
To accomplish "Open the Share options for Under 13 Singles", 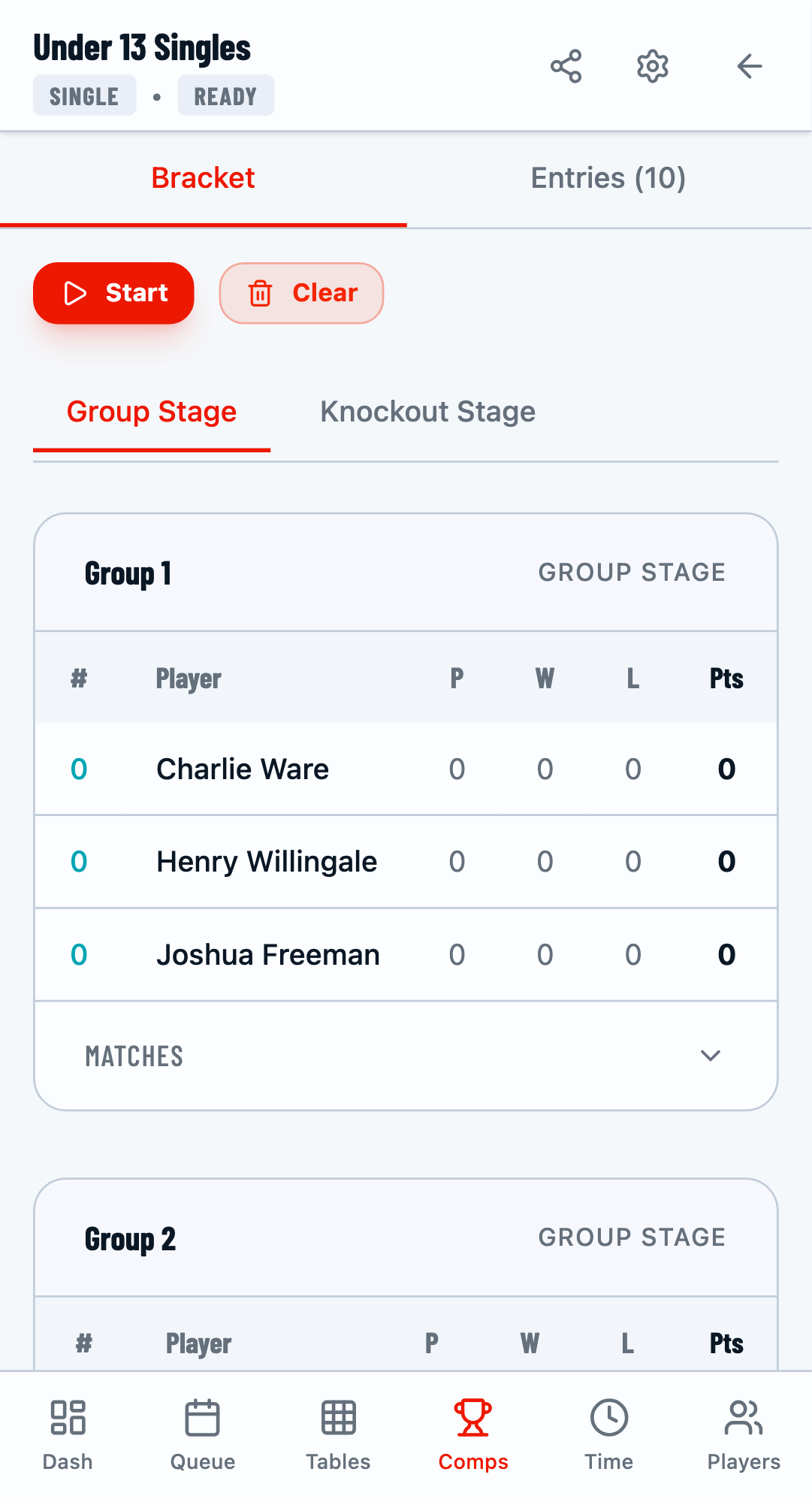I will 566,66.
